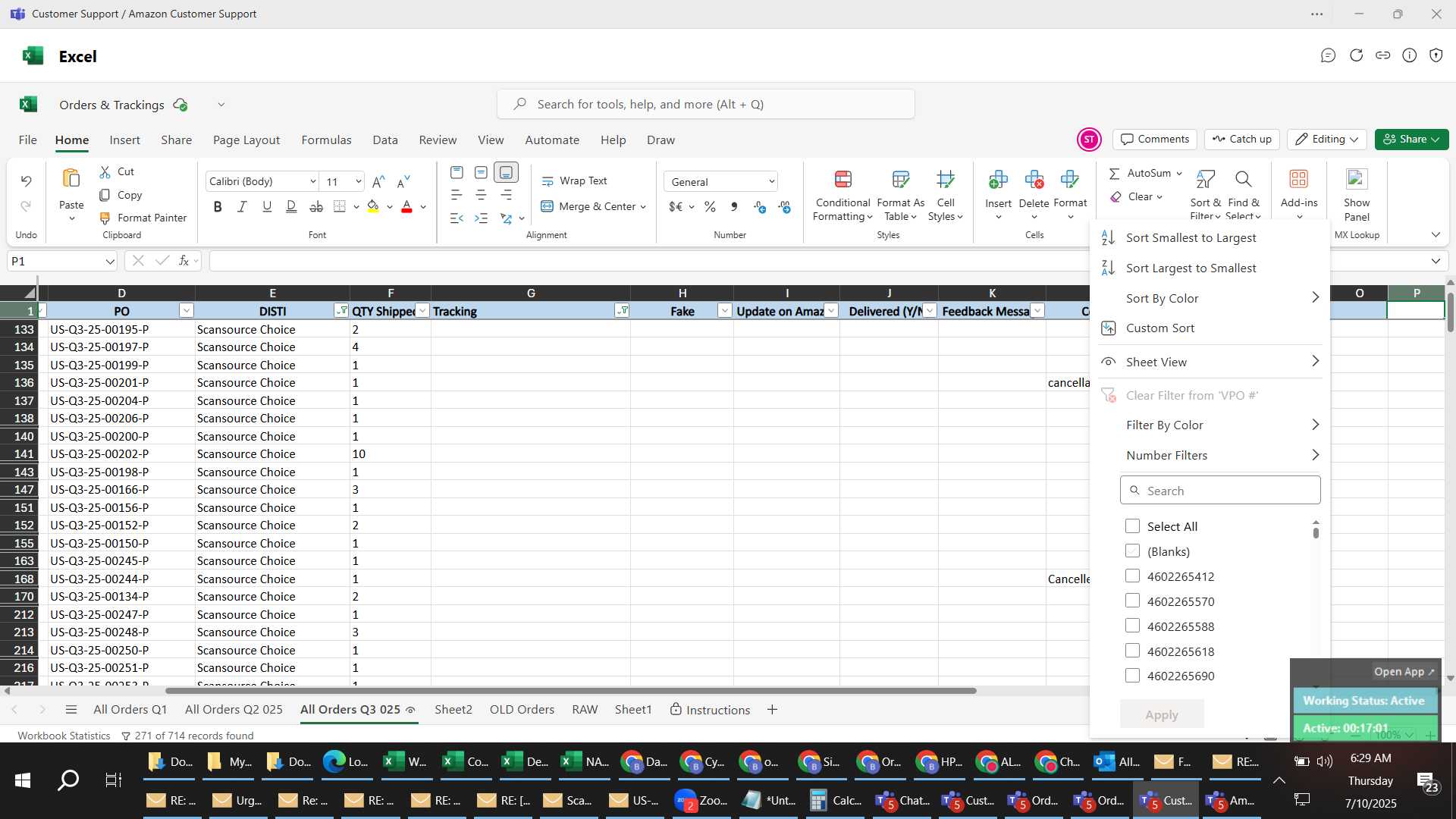Image resolution: width=1456 pixels, height=819 pixels.
Task: Click Show Panel MX Lookup icon
Action: click(x=1357, y=179)
